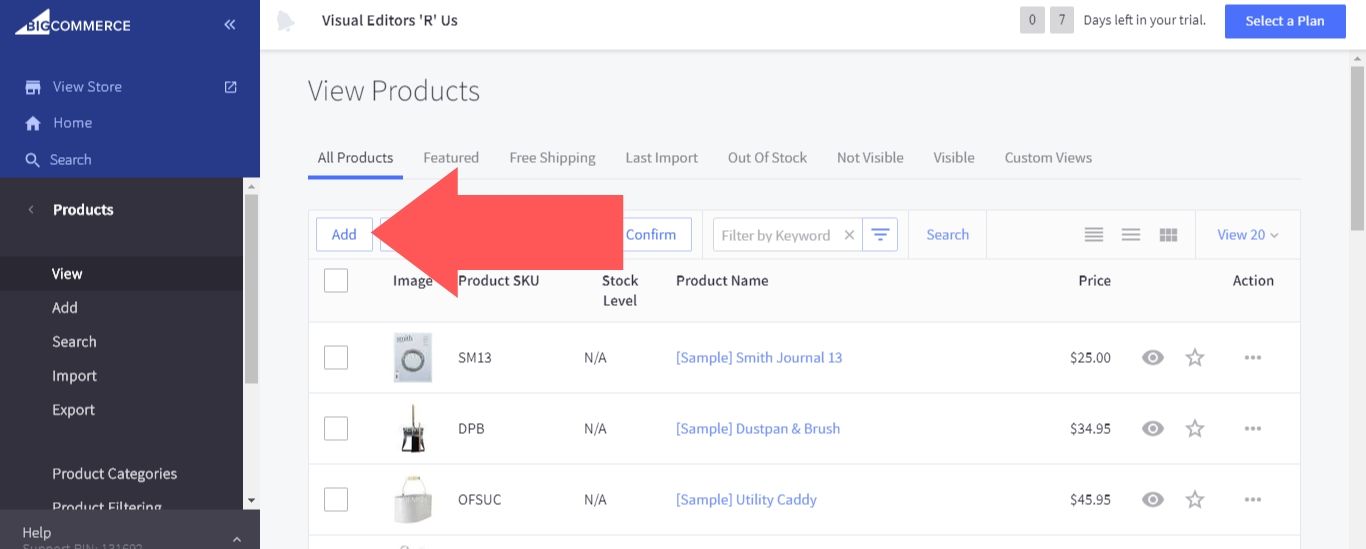This screenshot has width=1366, height=549.
Task: Click the notification bell icon
Action: 285,21
